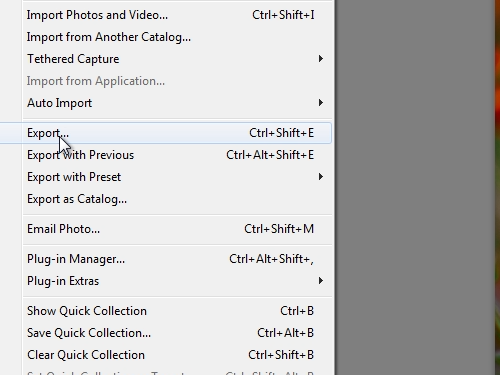Open Import Photos and Video dialog

click(177, 15)
